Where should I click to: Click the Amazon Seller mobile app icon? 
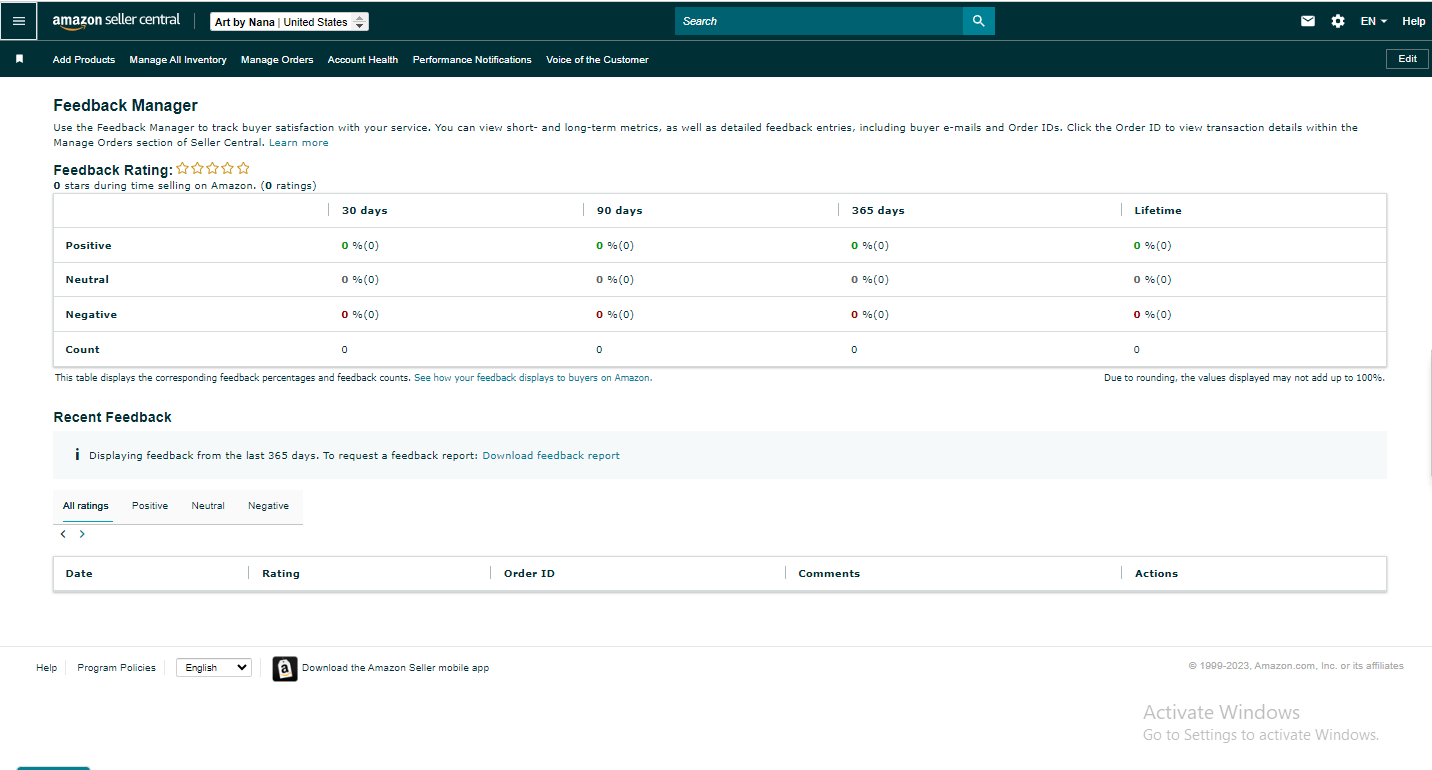[285, 669]
